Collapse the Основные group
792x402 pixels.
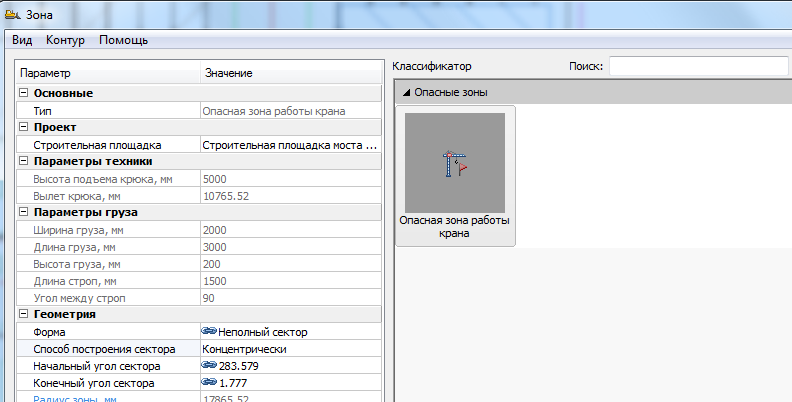click(23, 93)
